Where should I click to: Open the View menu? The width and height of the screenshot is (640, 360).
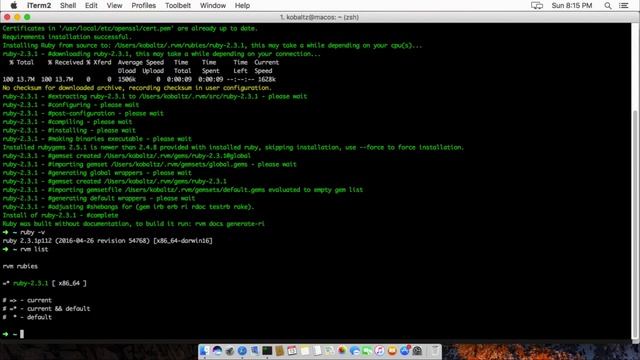(114, 5)
